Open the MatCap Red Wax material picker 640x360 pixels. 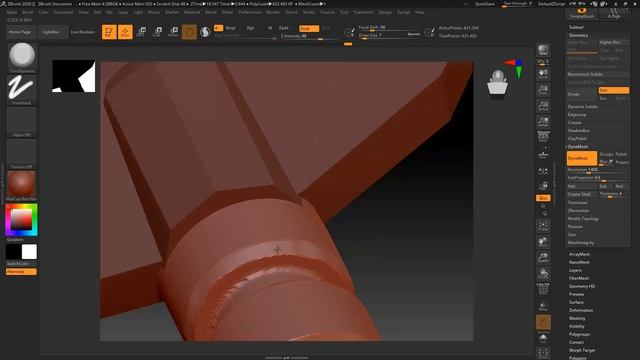[22, 186]
